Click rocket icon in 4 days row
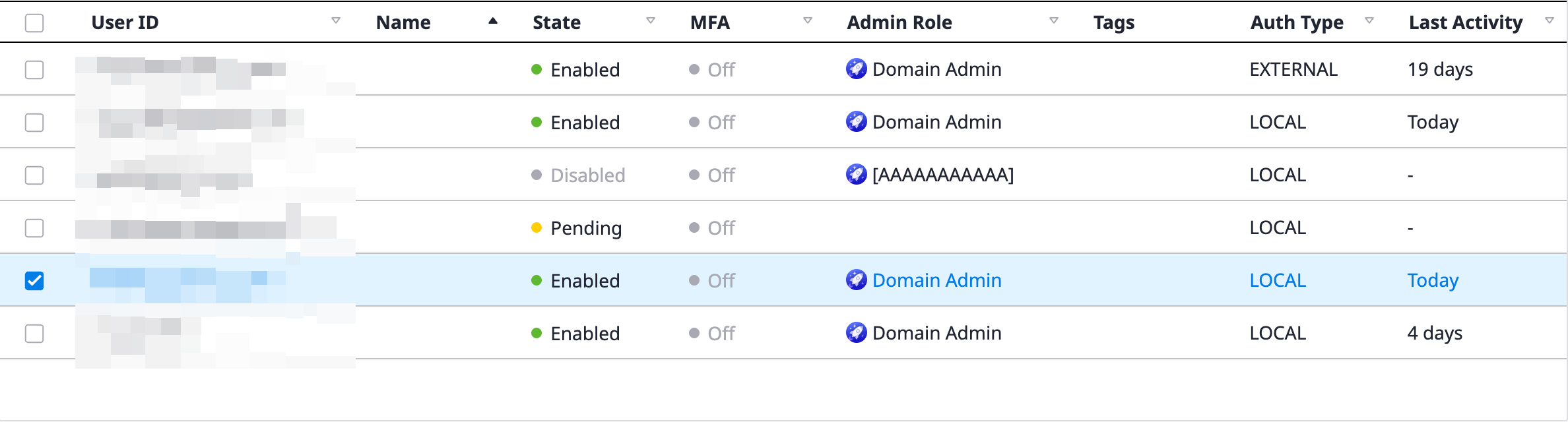 pyautogui.click(x=856, y=332)
